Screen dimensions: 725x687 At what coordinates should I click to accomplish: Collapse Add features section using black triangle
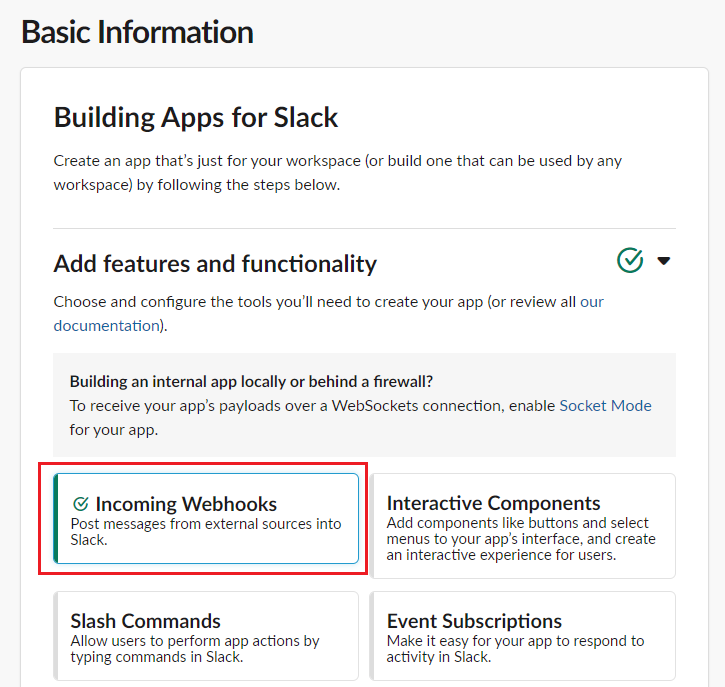point(664,261)
